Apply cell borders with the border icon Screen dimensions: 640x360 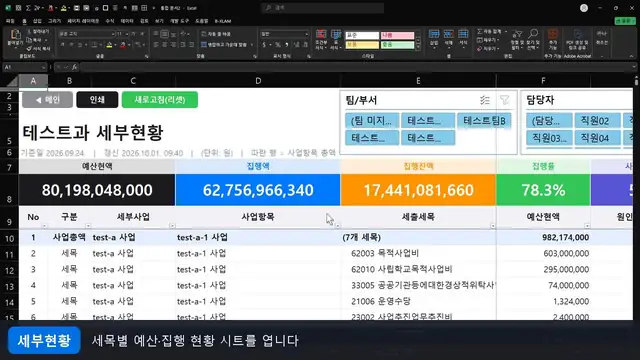(x=94, y=44)
